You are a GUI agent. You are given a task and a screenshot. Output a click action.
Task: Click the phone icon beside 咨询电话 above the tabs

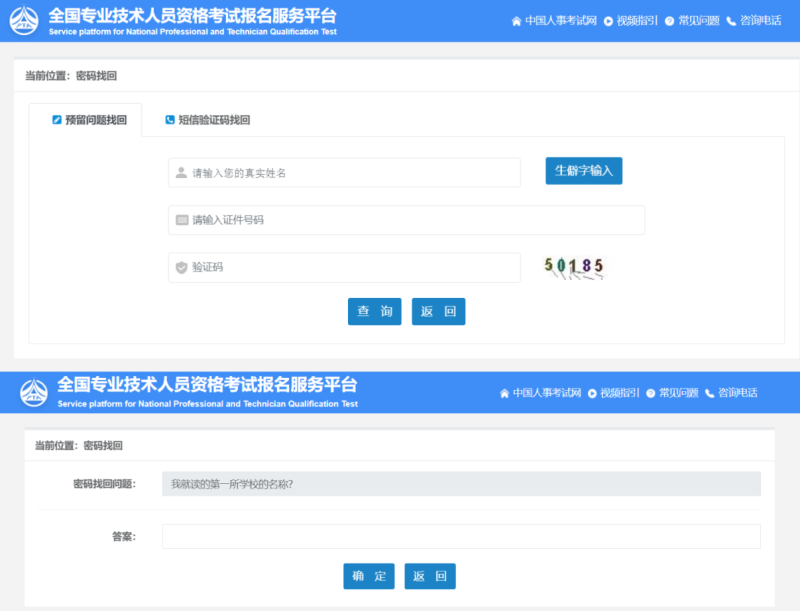click(731, 21)
